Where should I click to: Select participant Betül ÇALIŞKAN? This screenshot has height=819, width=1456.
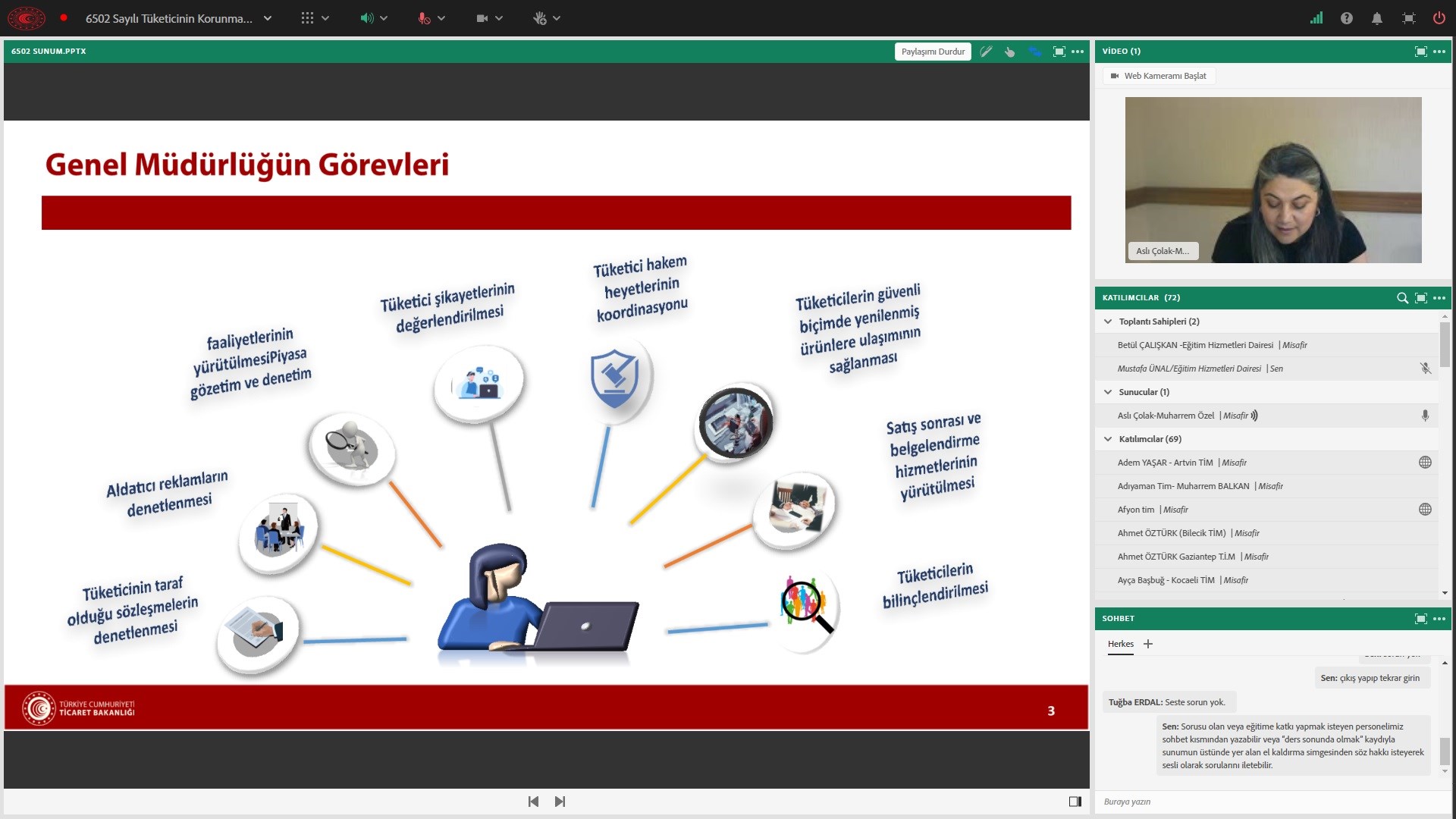click(1266, 345)
